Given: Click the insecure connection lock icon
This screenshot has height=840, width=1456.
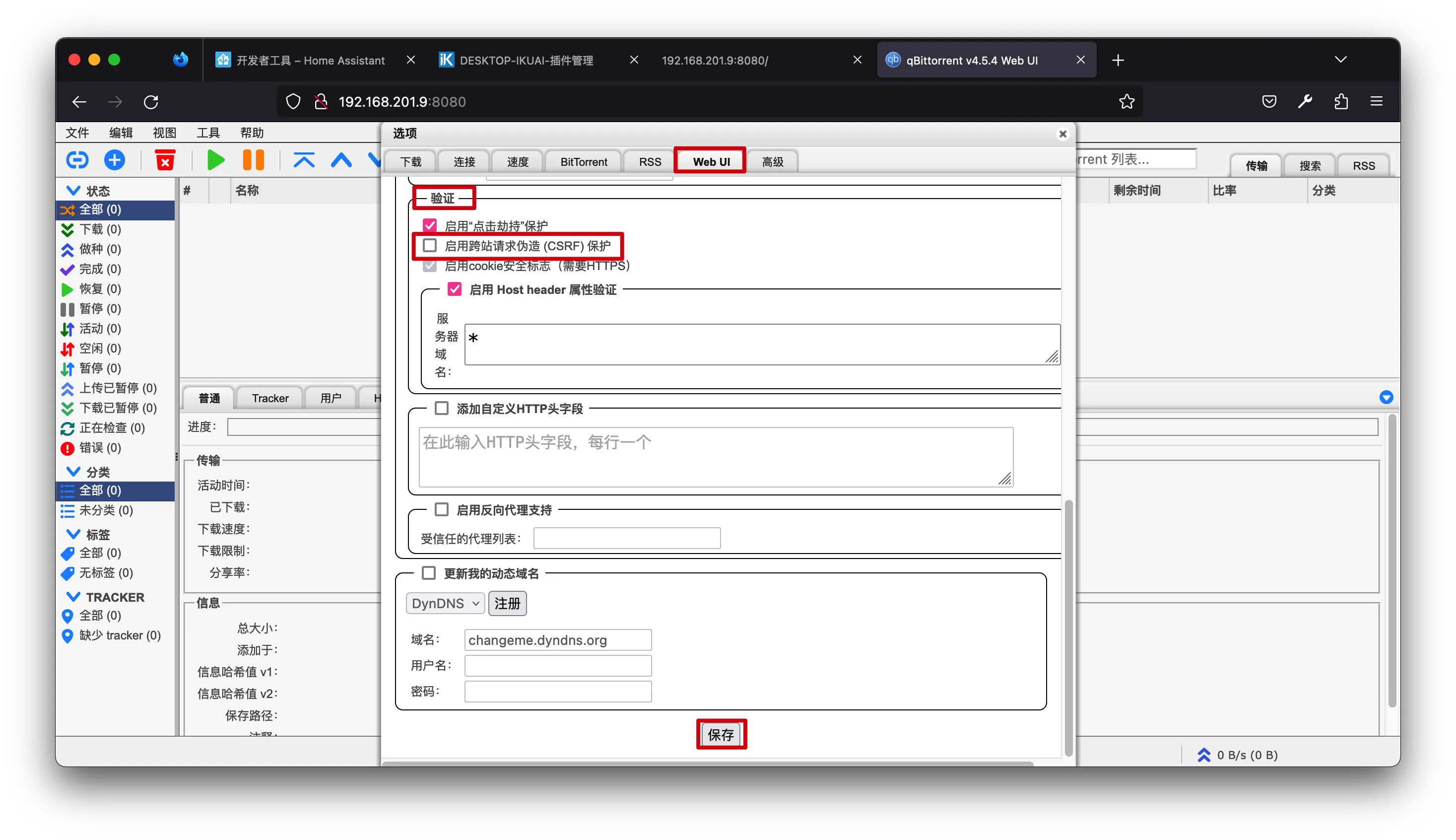Looking at the screenshot, I should pos(321,102).
